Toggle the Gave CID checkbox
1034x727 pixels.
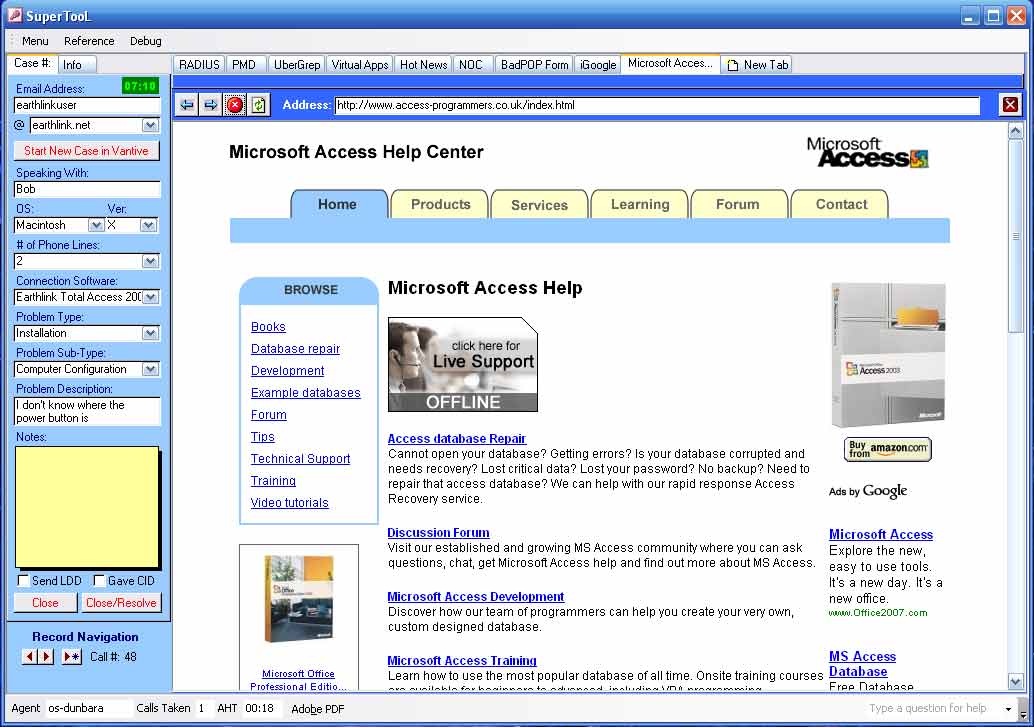click(99, 581)
